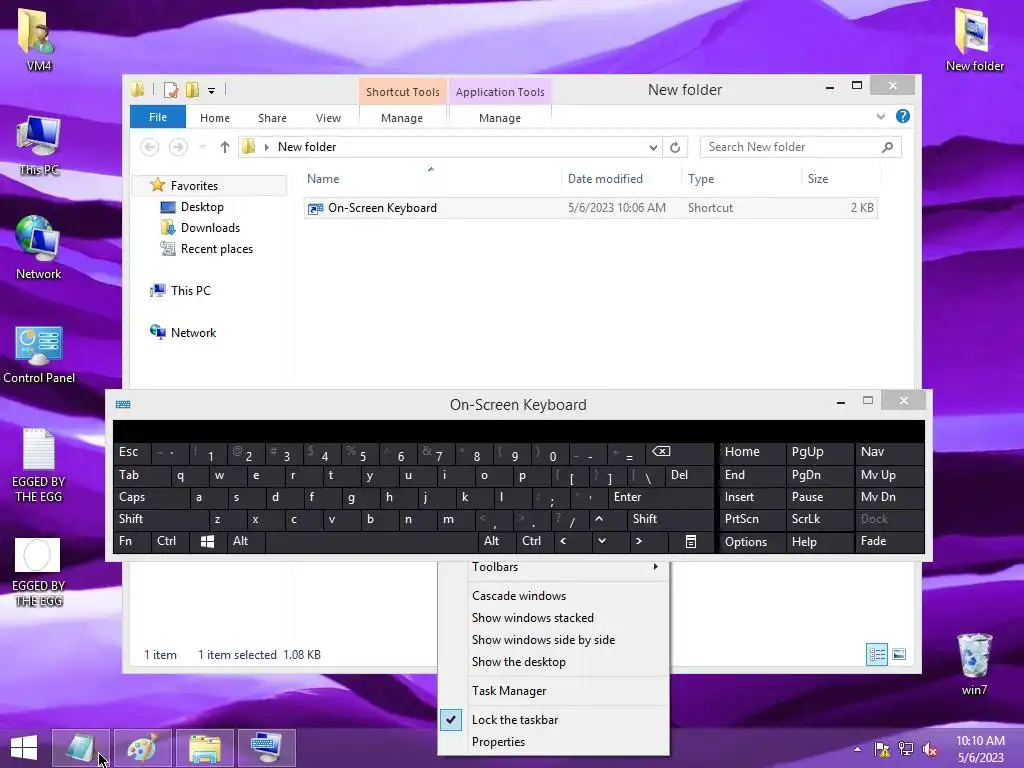1024x768 pixels.
Task: Select the This PC desktop icon
Action: (39, 145)
